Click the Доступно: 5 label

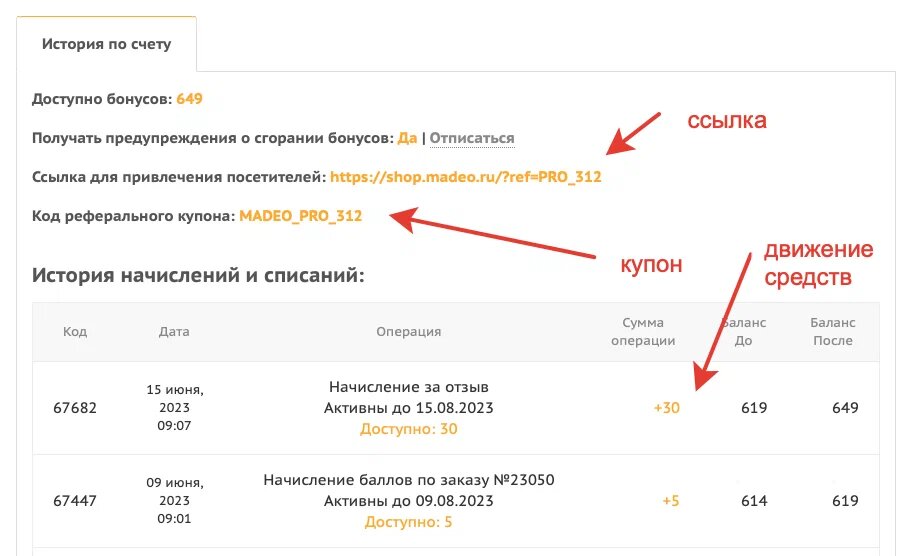[409, 522]
